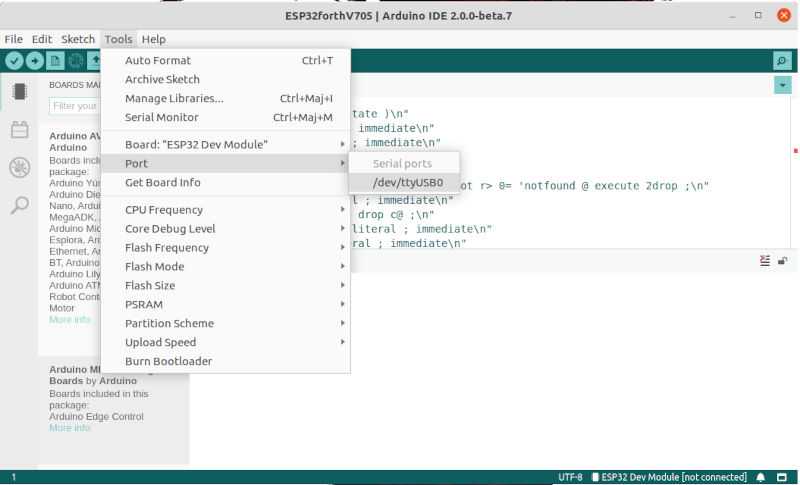This screenshot has width=800, height=485.
Task: Select the /dev/ttyUSB0 serial port
Action: click(407, 183)
